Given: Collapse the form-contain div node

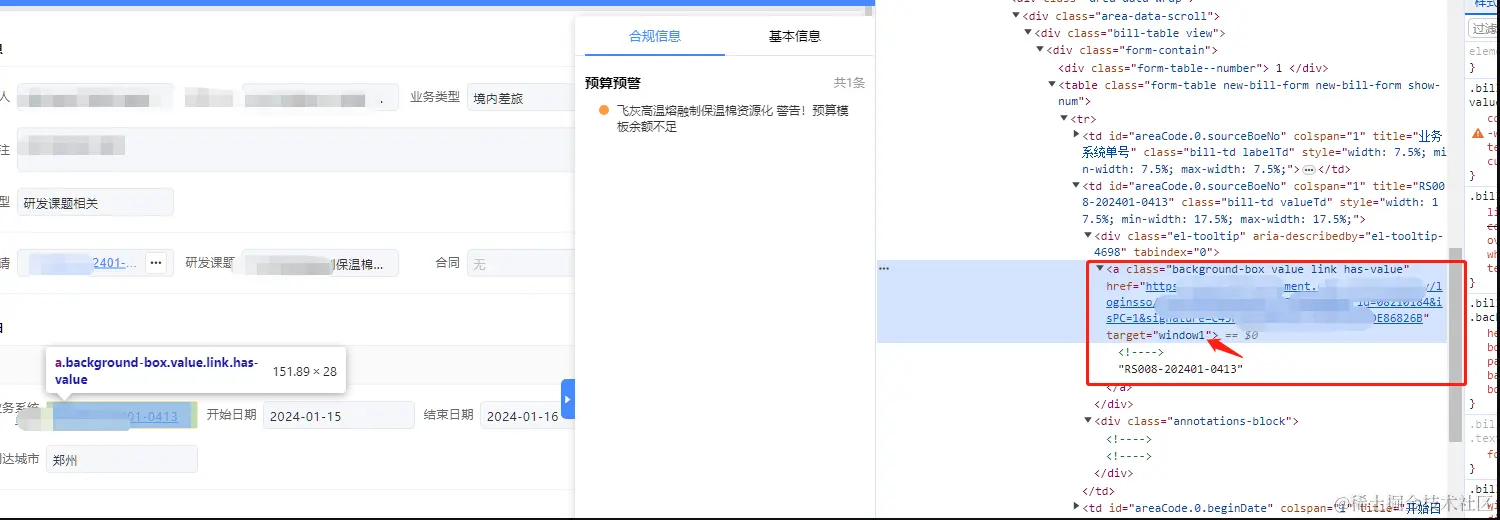Looking at the screenshot, I should tap(1040, 50).
